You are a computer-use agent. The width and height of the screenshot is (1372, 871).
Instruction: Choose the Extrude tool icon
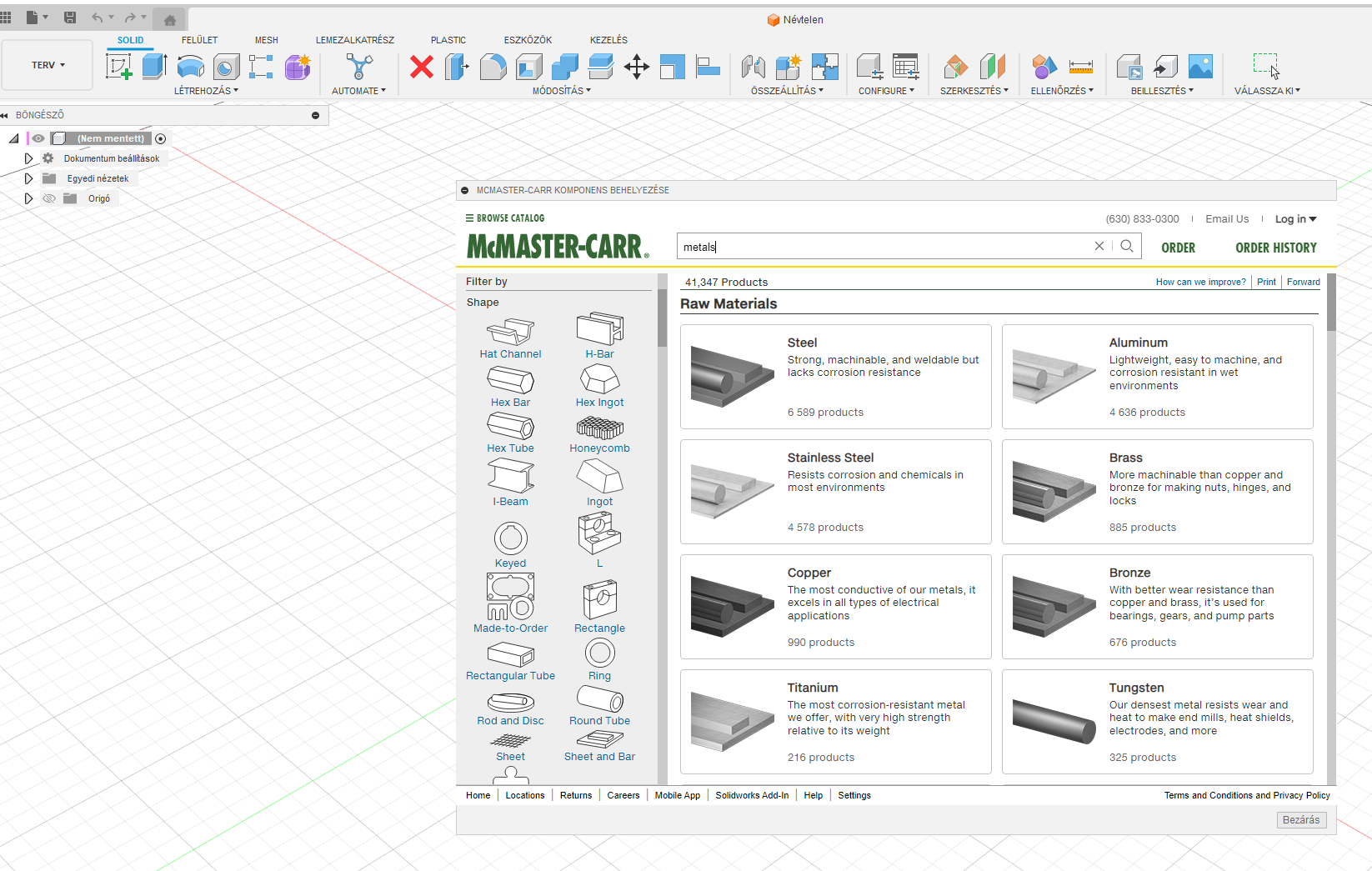tap(154, 67)
